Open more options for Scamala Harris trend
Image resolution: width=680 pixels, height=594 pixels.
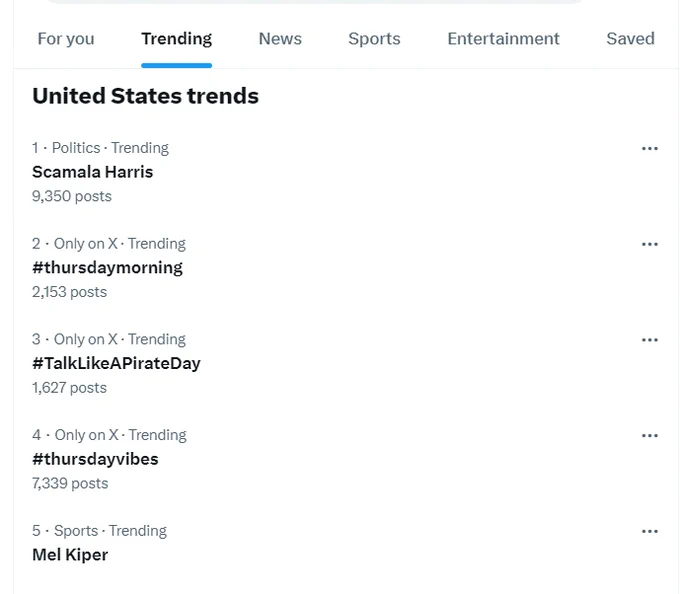650,149
